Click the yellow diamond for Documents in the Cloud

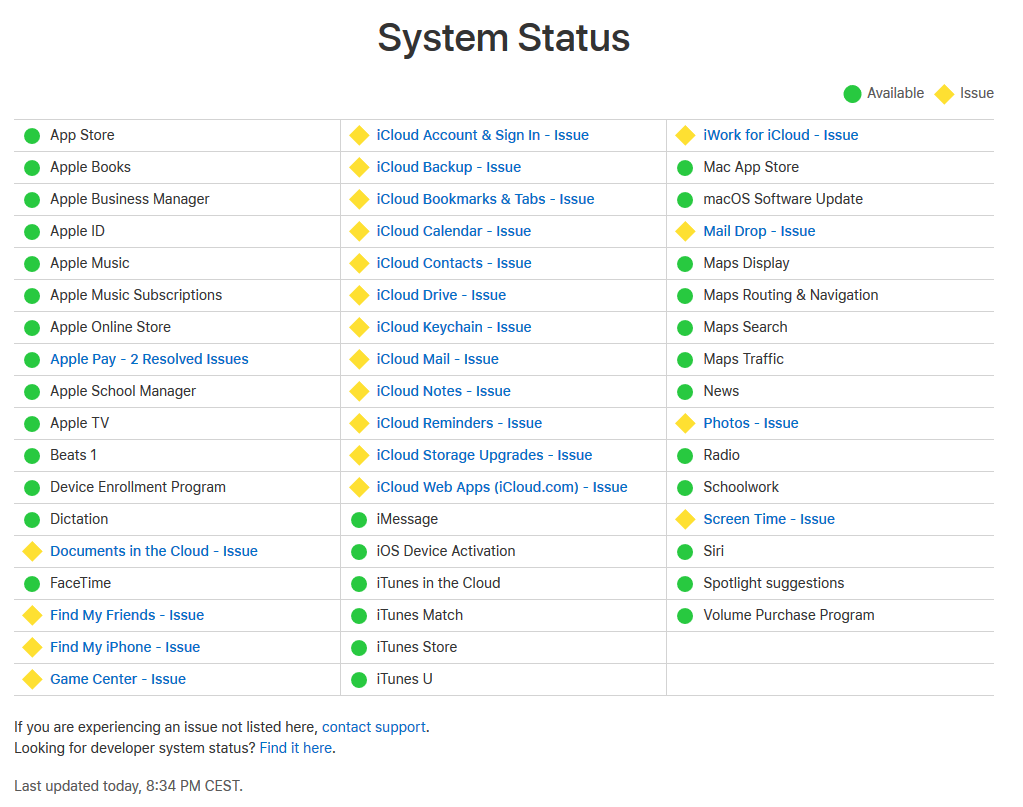(32, 551)
